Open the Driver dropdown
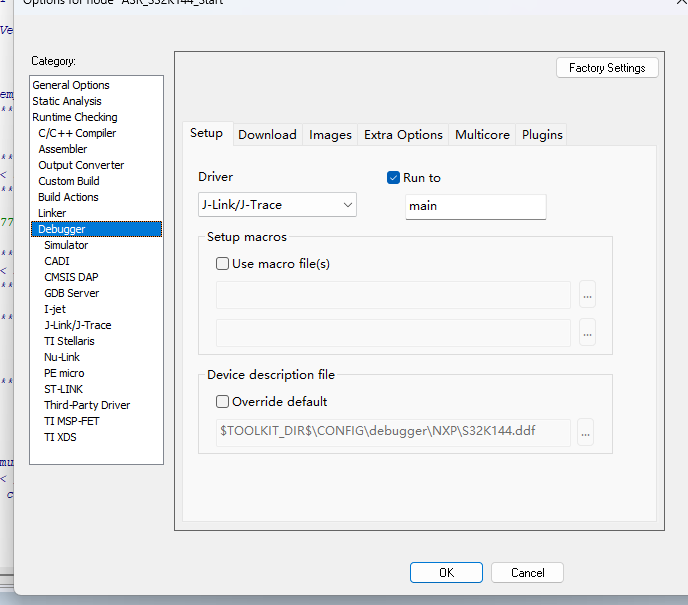This screenshot has height=605, width=688. 277,205
